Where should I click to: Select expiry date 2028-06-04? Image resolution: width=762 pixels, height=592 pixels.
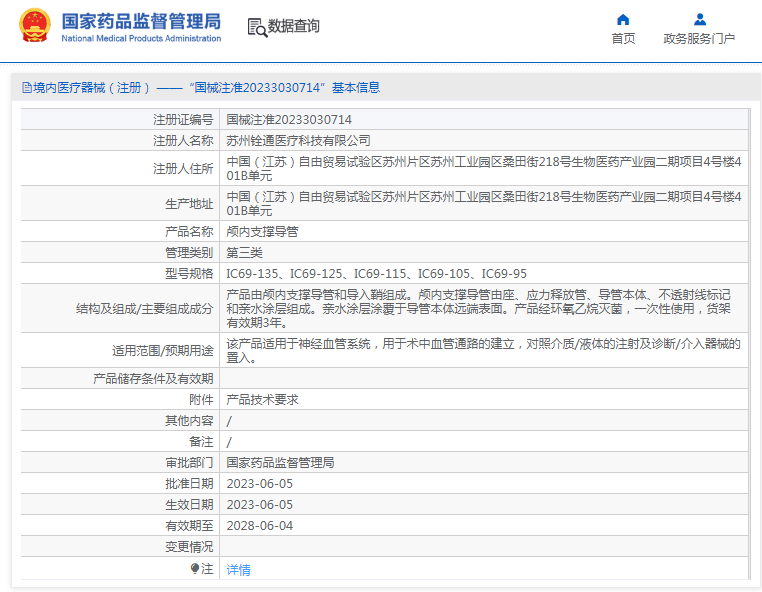[260, 525]
